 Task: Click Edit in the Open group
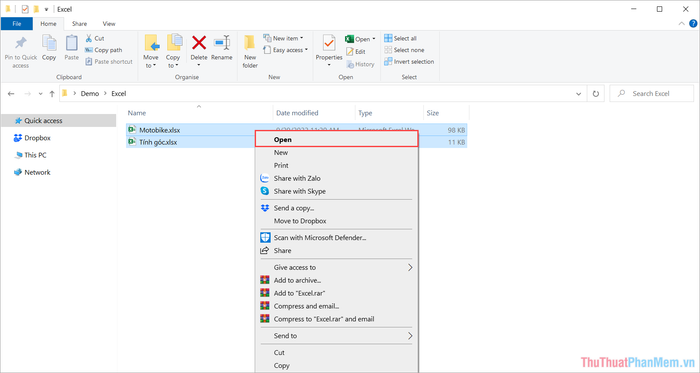point(356,52)
